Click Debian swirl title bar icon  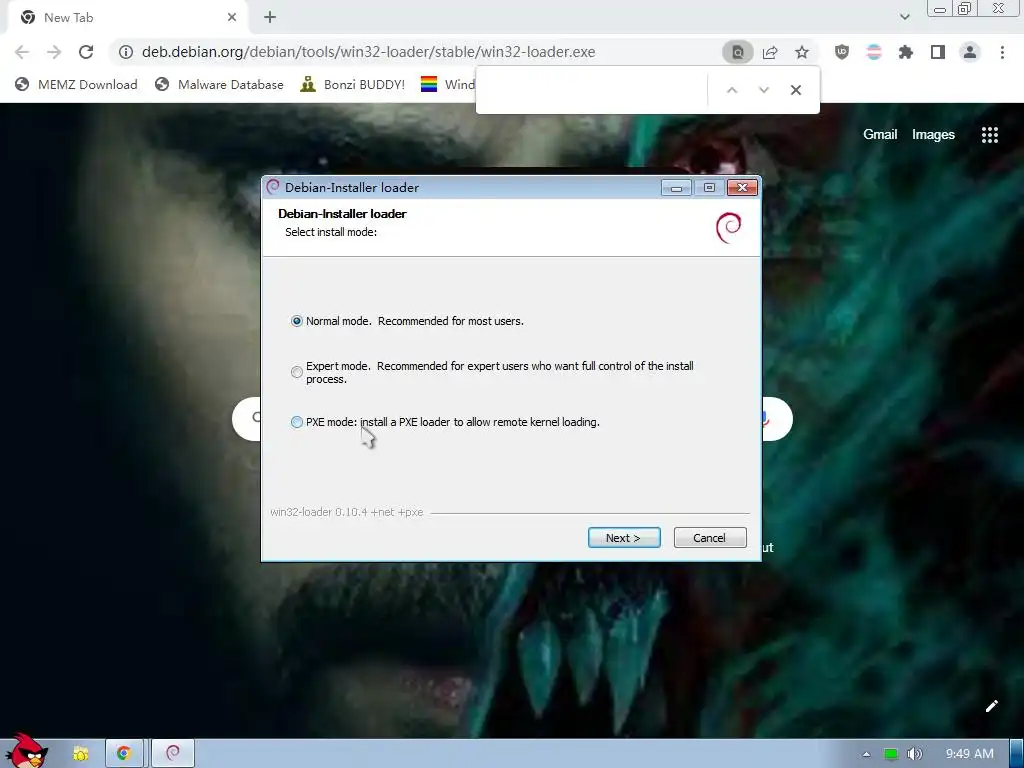pyautogui.click(x=273, y=187)
